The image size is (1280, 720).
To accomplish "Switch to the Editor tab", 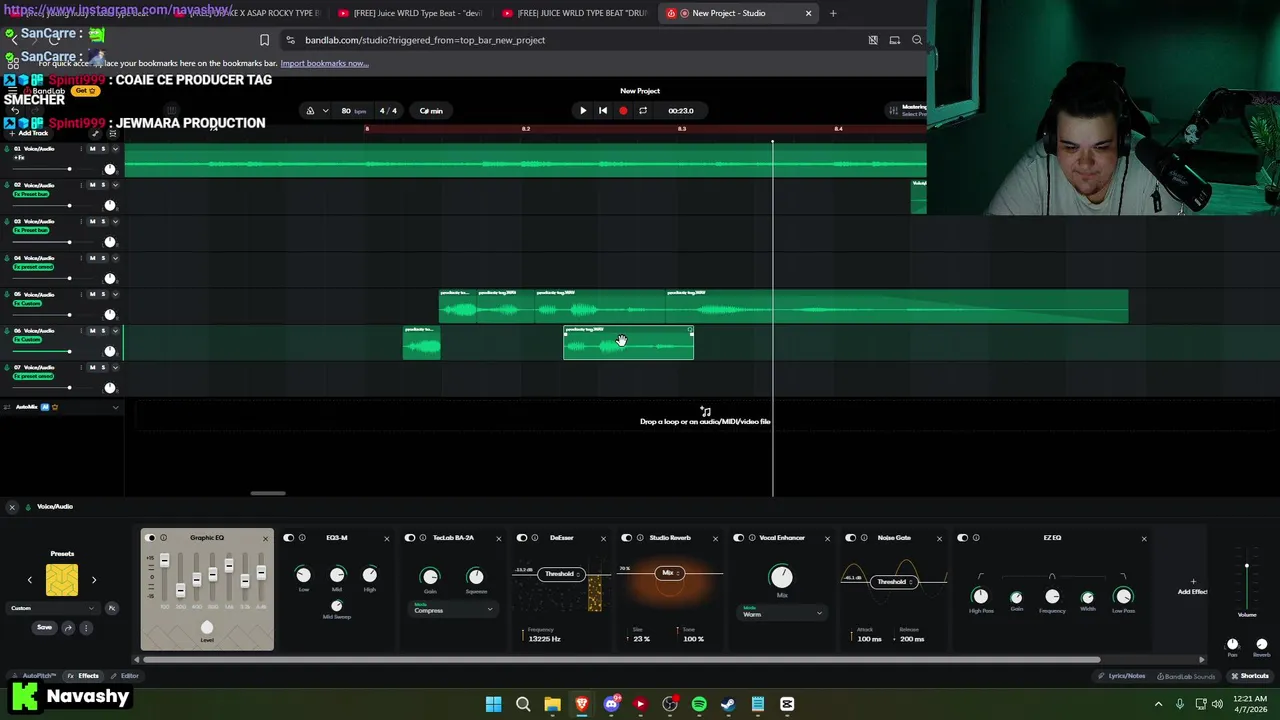I will pos(125,676).
